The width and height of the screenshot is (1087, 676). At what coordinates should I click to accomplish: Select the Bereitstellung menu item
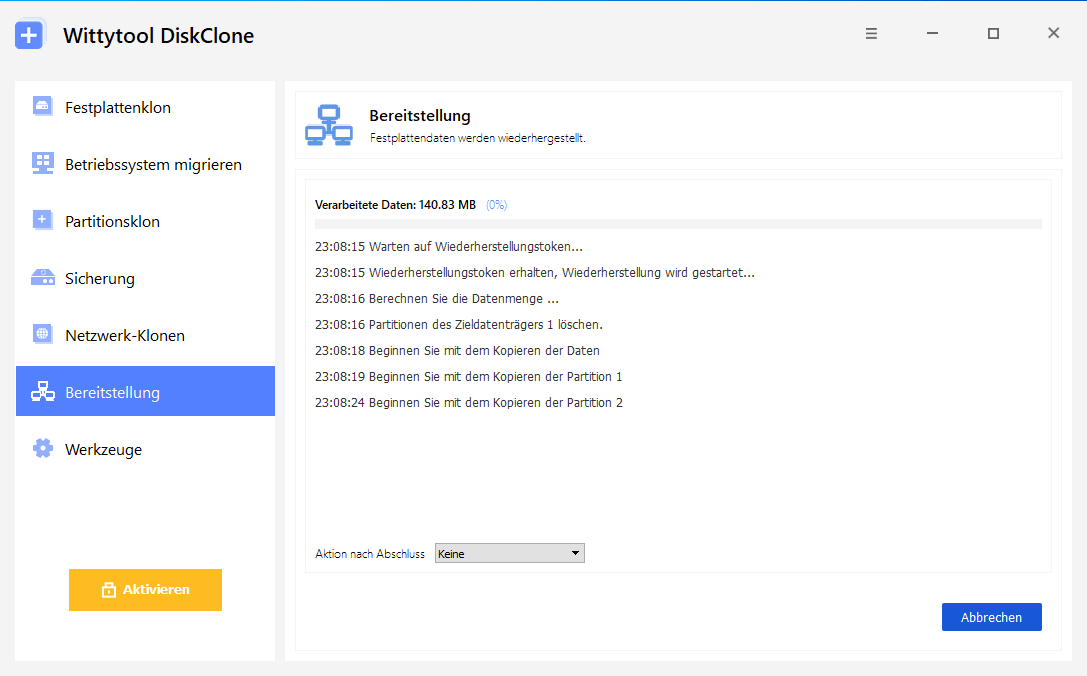point(145,391)
